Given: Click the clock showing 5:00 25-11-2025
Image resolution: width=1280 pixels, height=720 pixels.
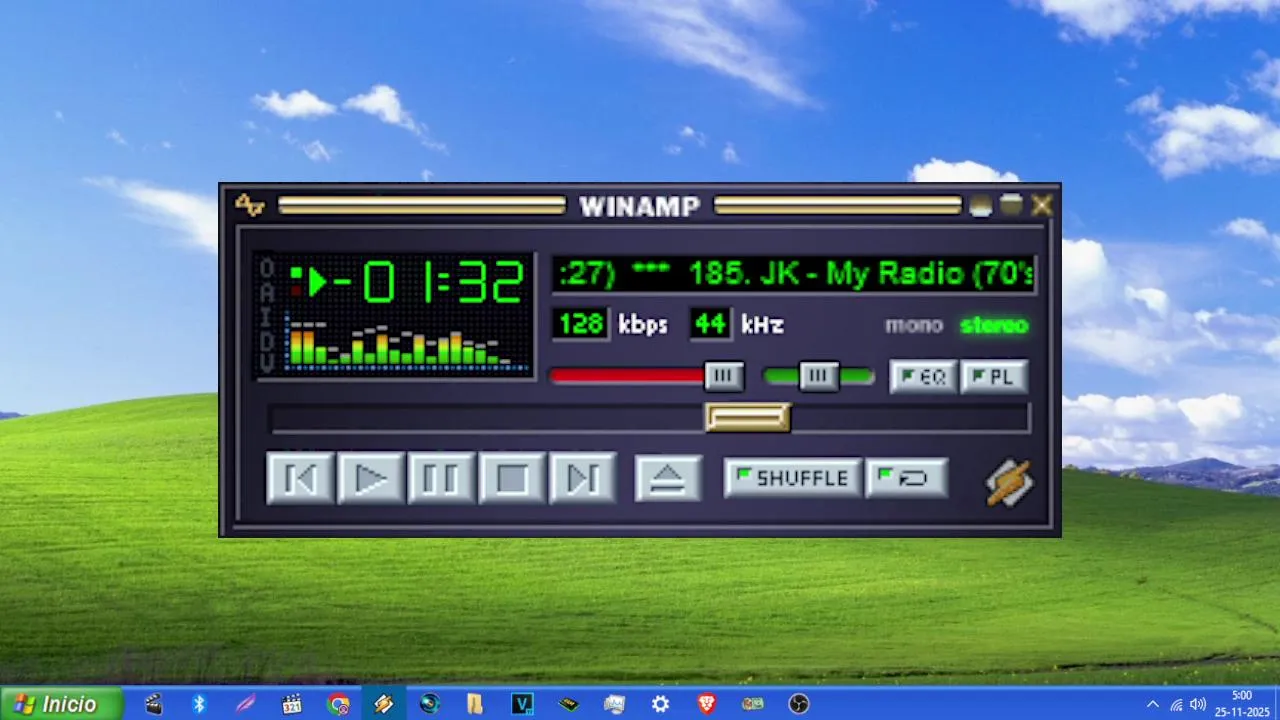Looking at the screenshot, I should [x=1241, y=704].
